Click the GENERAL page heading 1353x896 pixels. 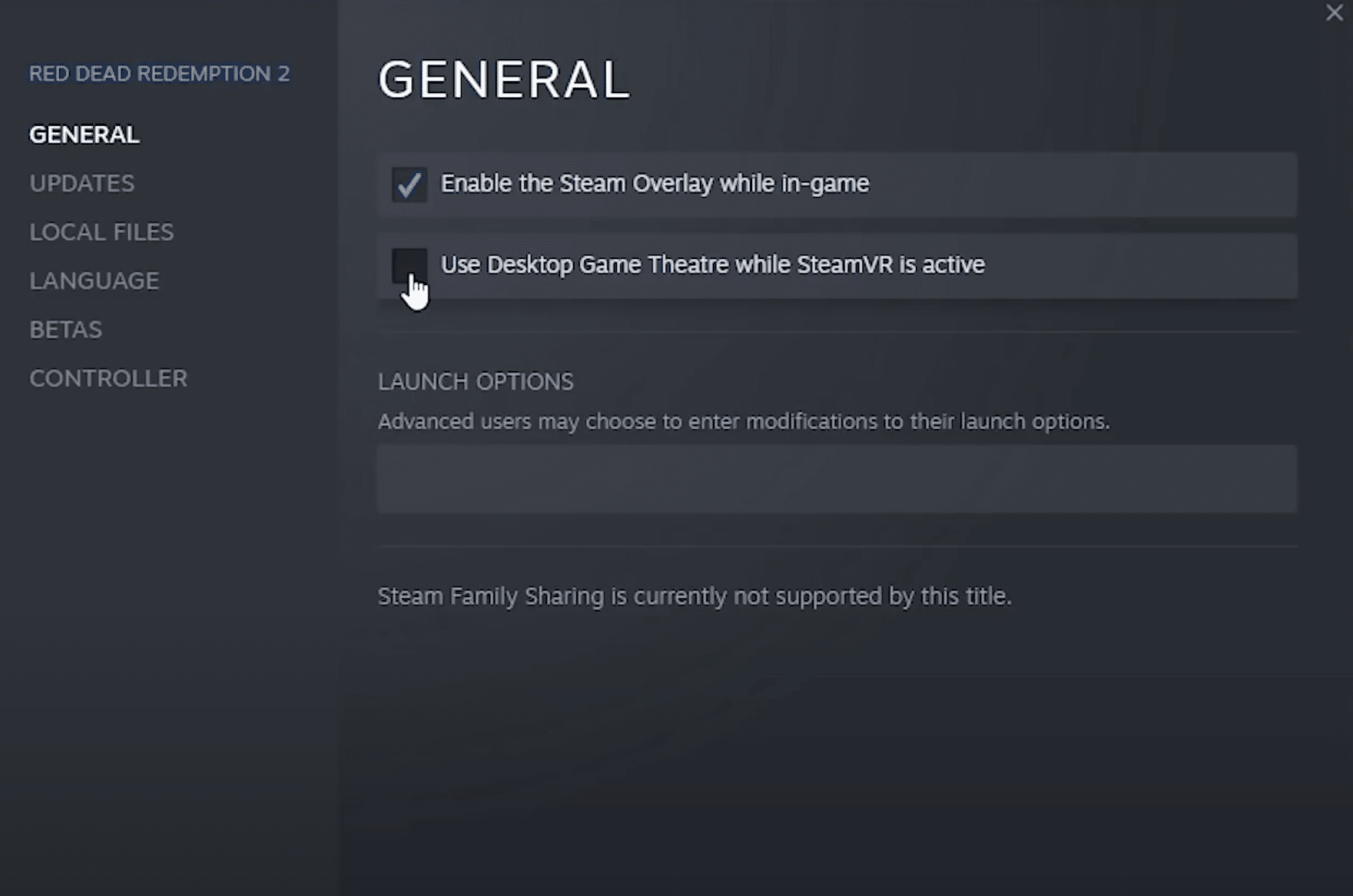tap(503, 79)
